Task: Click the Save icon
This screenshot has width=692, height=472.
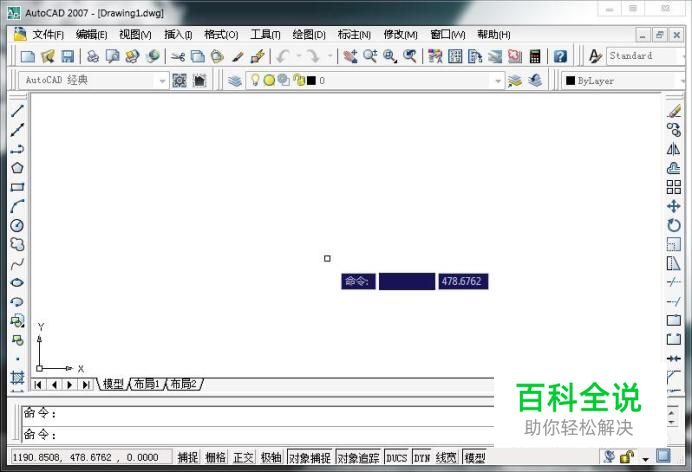Action: 67,56
